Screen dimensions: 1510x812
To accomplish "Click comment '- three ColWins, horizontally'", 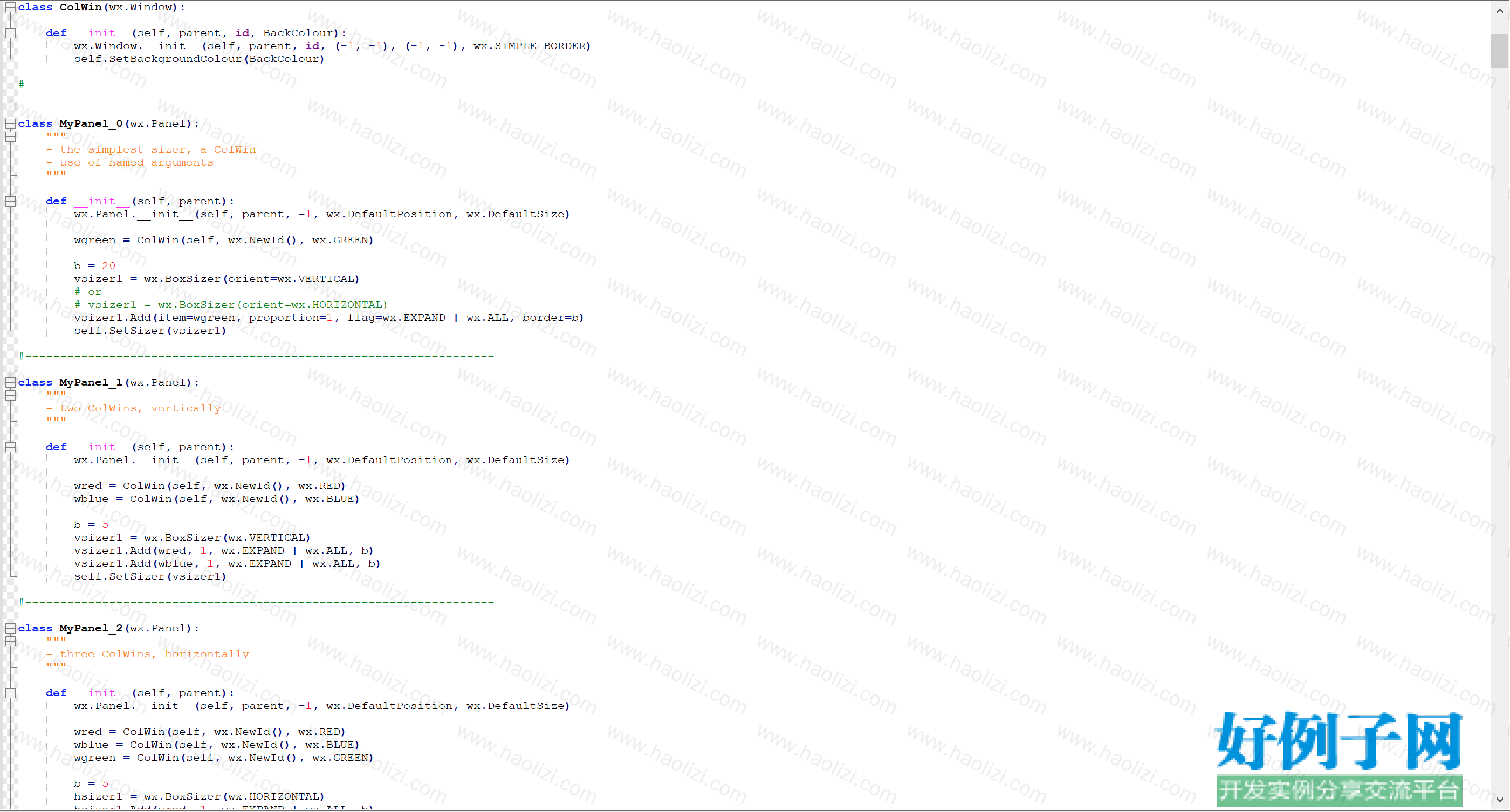I will [x=147, y=655].
